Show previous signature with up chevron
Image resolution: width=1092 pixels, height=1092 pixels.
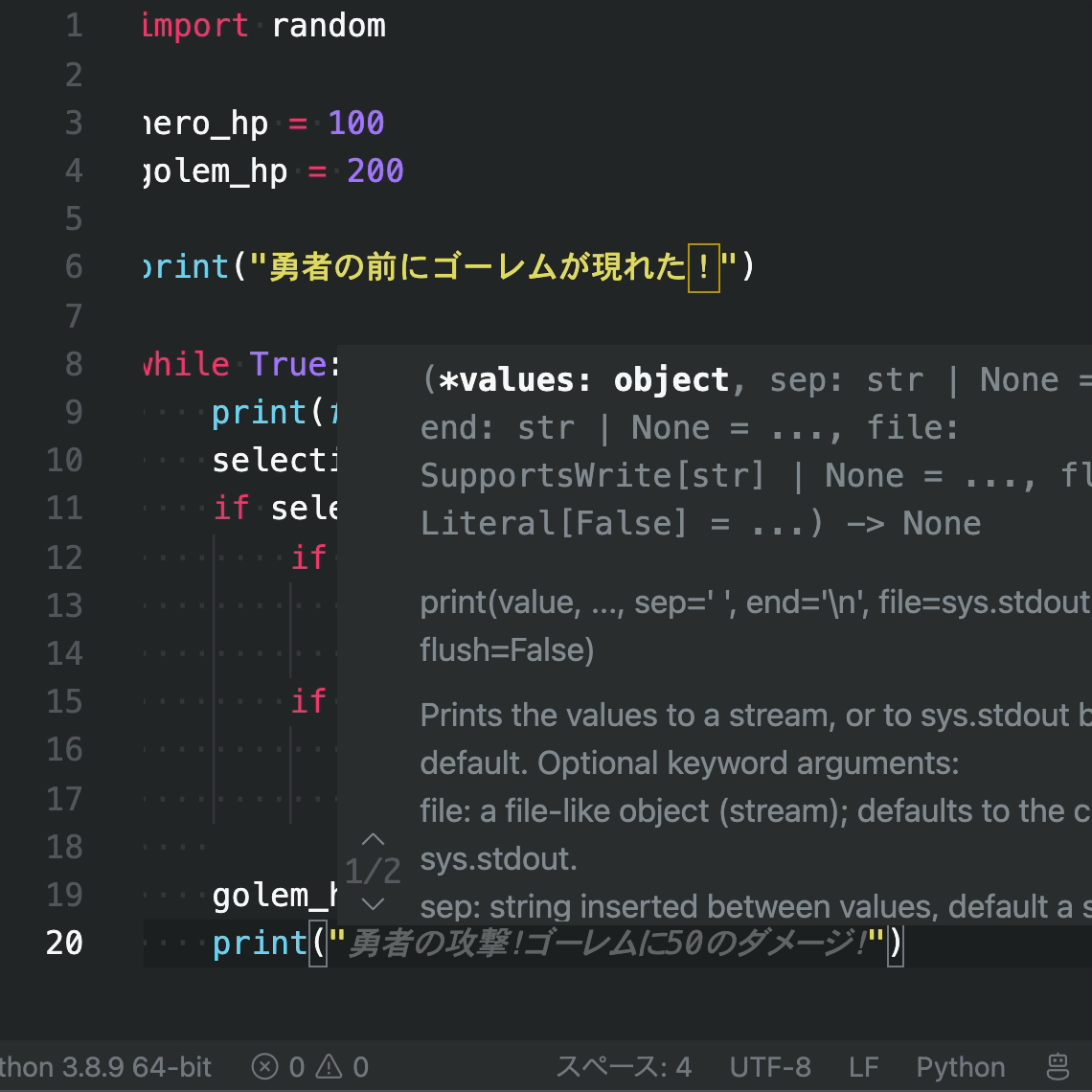pyautogui.click(x=374, y=839)
